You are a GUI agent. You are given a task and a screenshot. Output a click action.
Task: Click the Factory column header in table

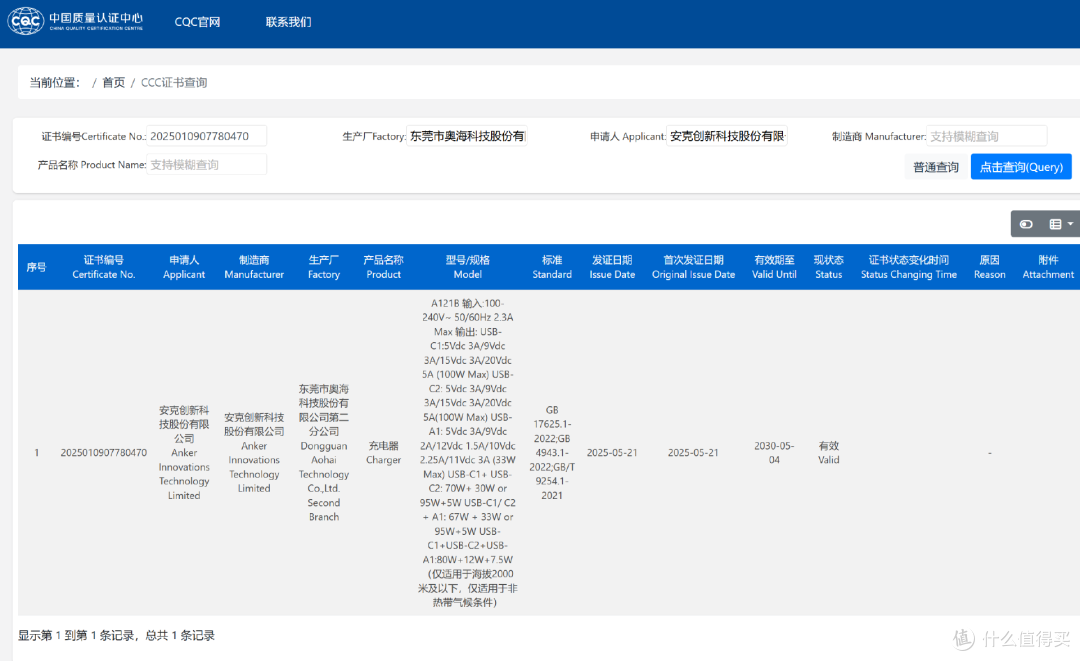click(x=324, y=267)
